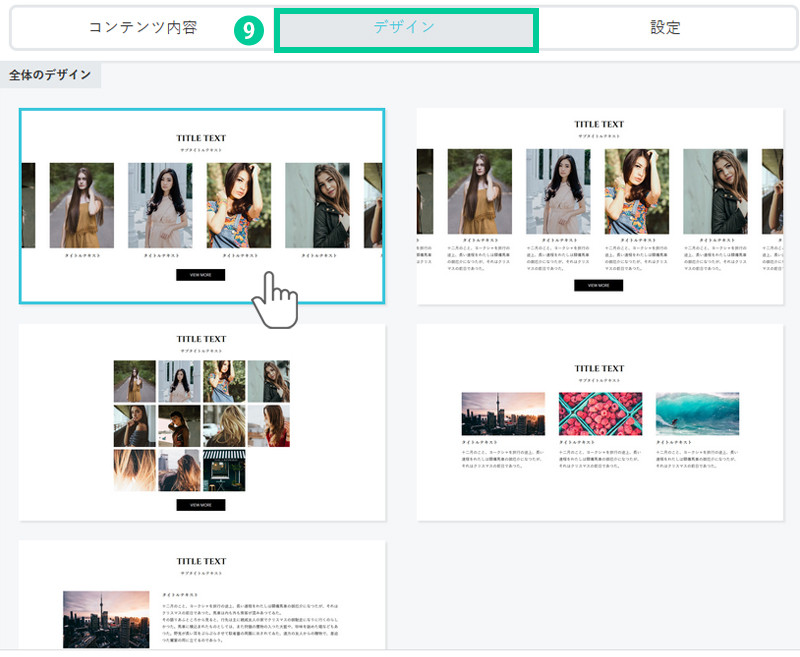Pick the three-column landscape photo design
Viewport: 800px width, 657px height.
tap(599, 423)
